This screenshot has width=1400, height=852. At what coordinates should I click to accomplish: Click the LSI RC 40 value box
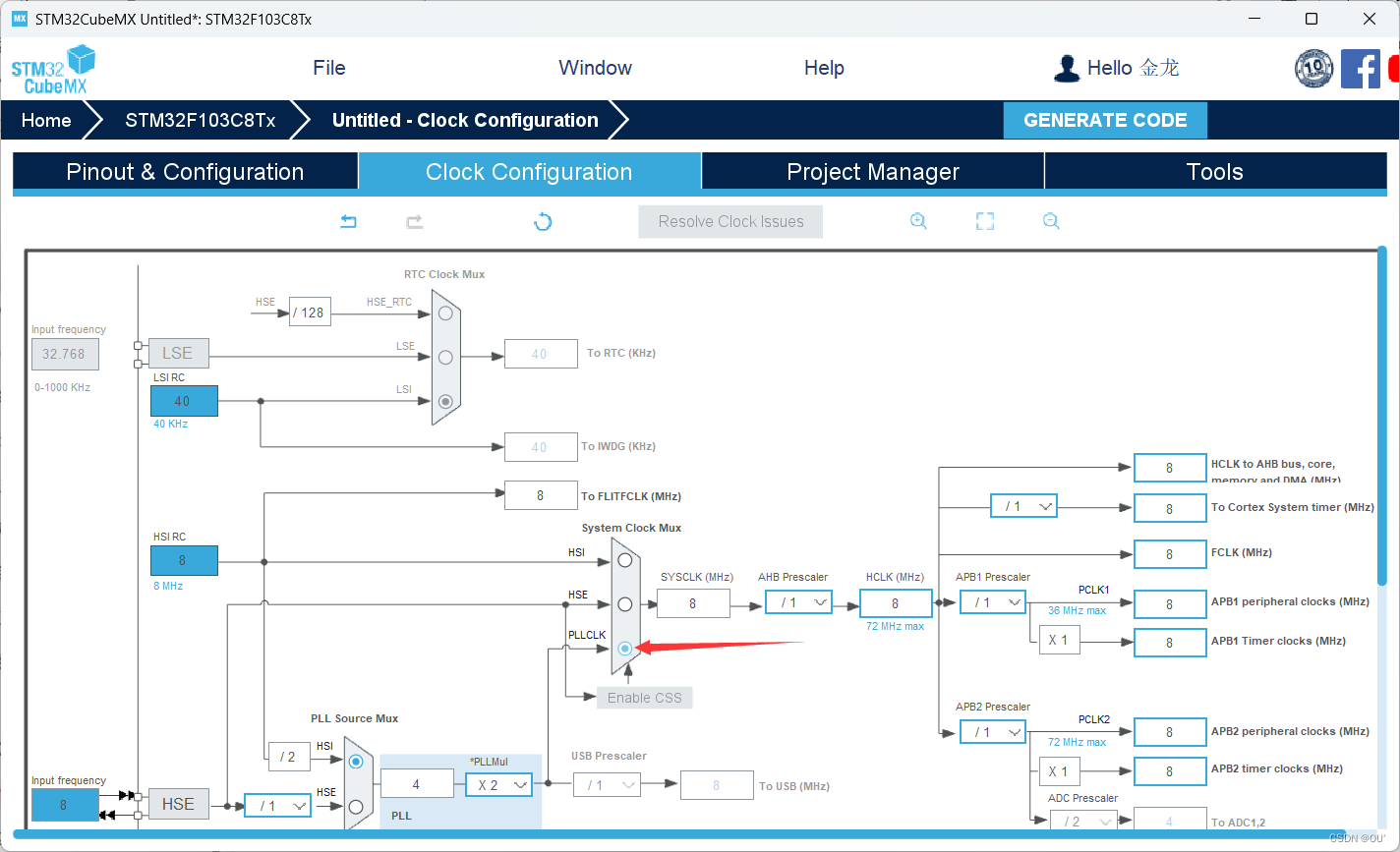pos(184,401)
